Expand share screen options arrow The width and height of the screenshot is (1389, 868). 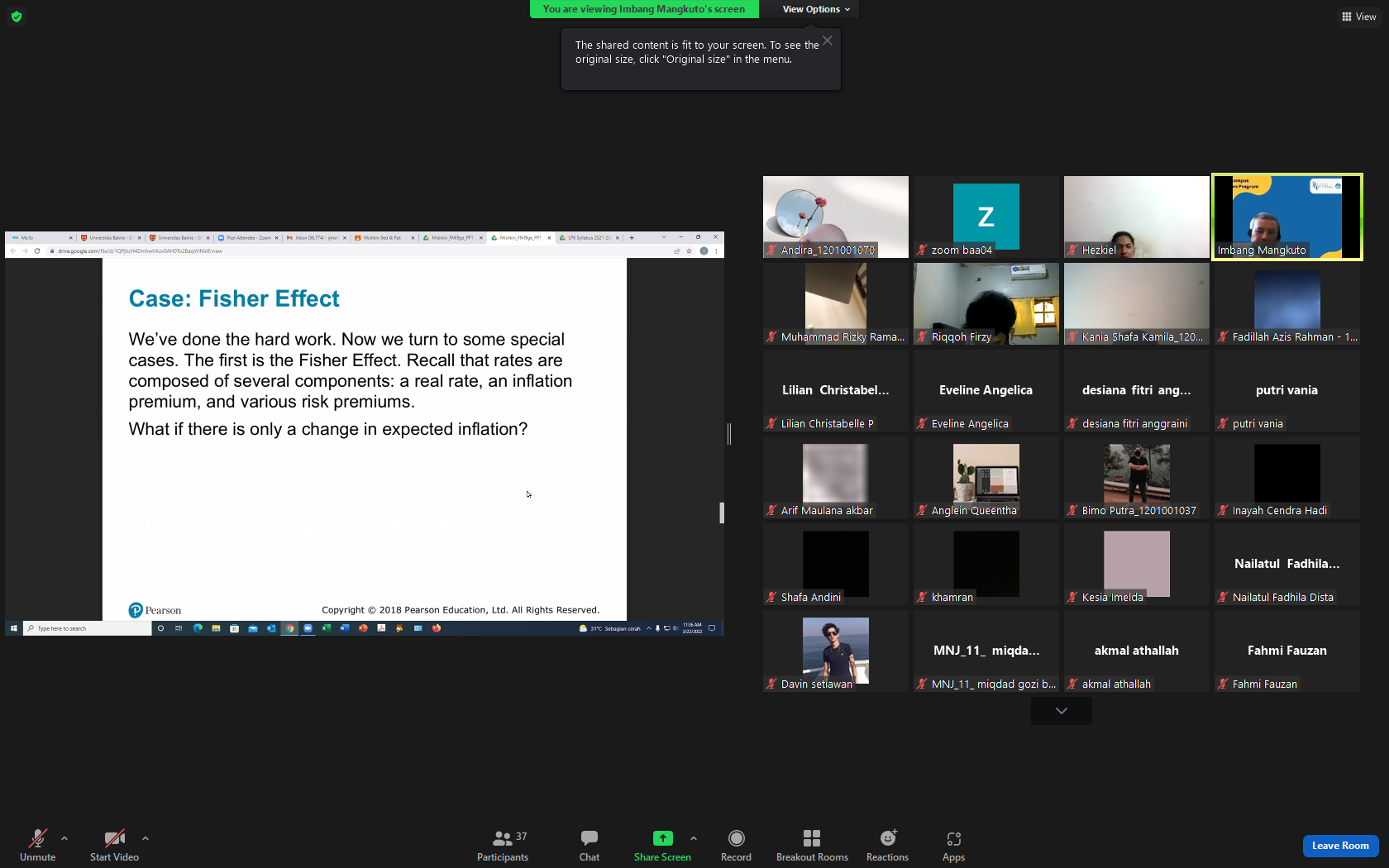point(694,838)
